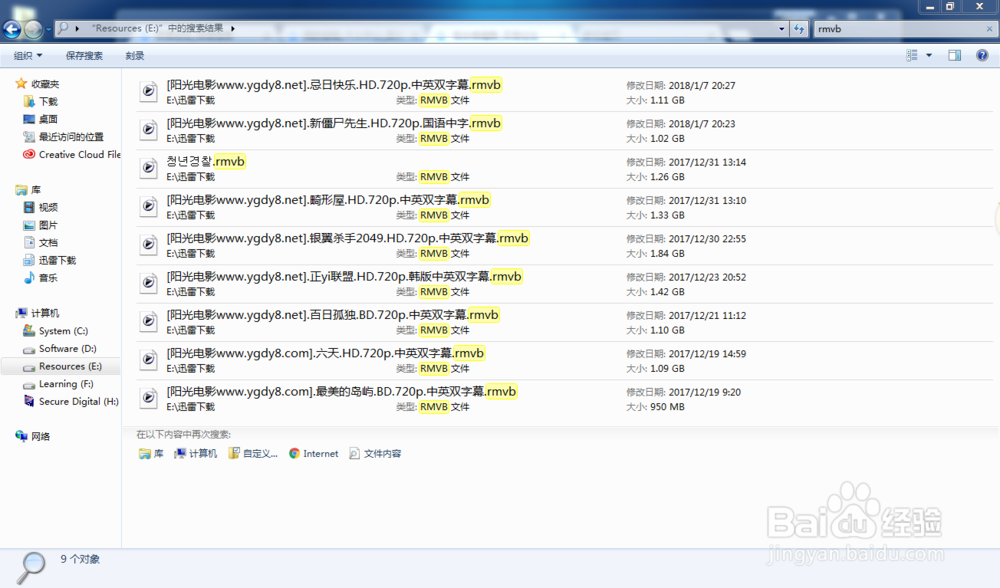Click the Forward navigation arrow
This screenshot has width=1000, height=588.
click(33, 29)
